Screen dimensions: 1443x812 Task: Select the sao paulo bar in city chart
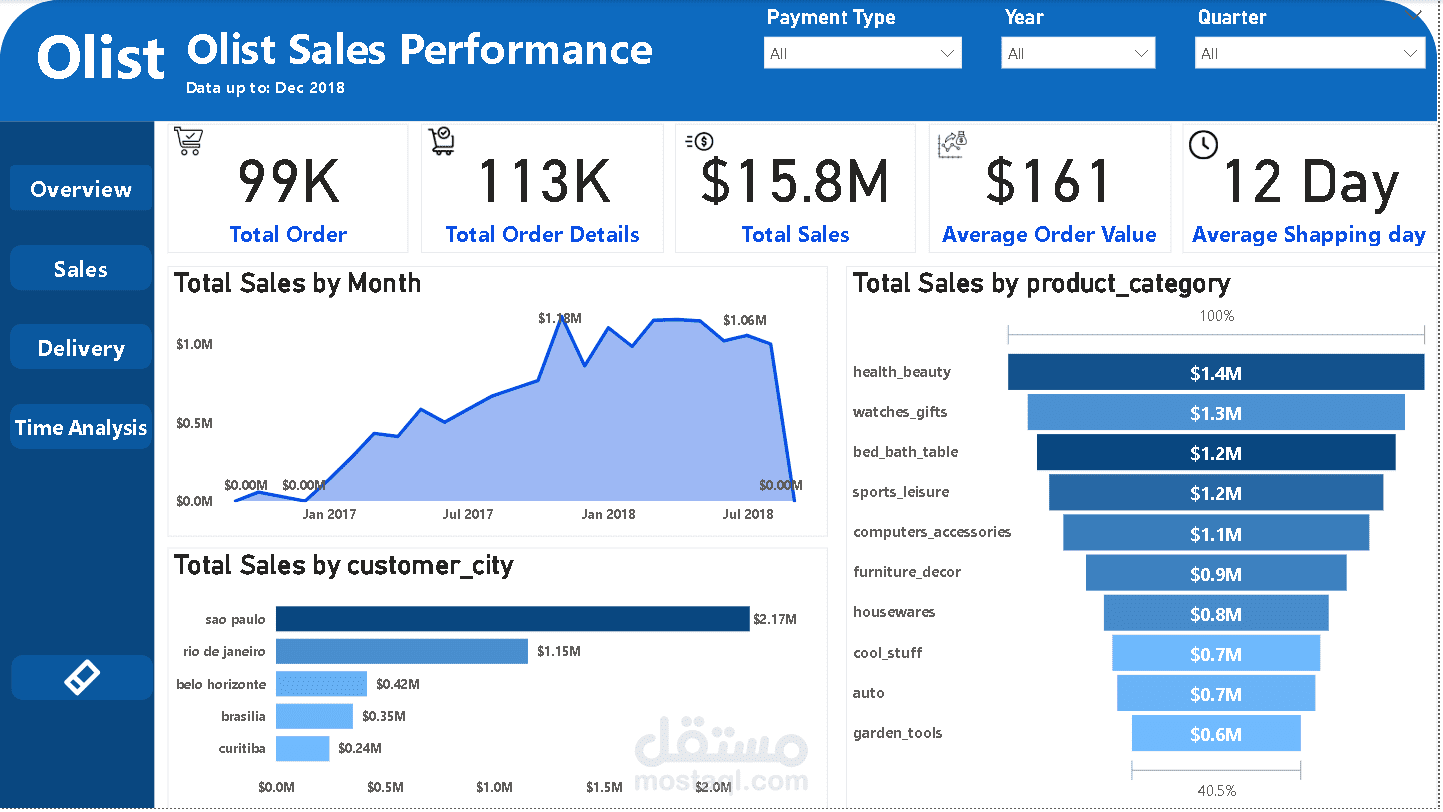coord(512,619)
